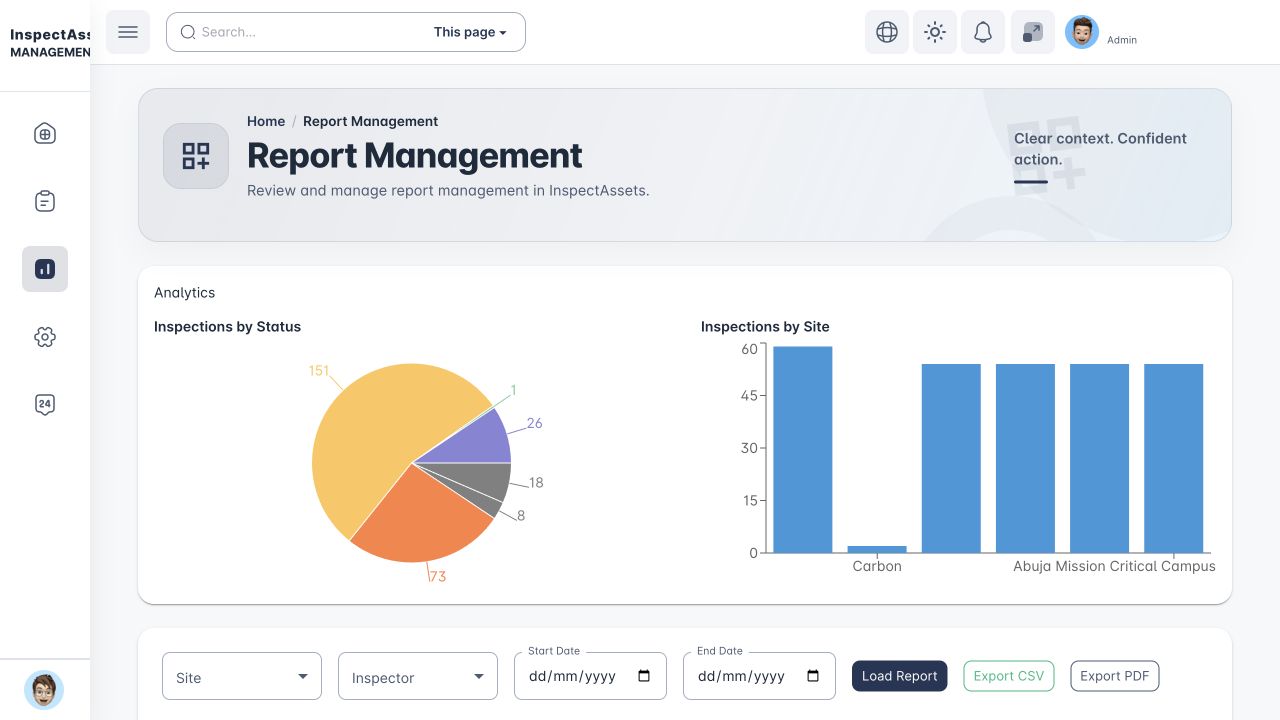Click the InspectAssets logo text
The image size is (1280, 720).
[50, 43]
